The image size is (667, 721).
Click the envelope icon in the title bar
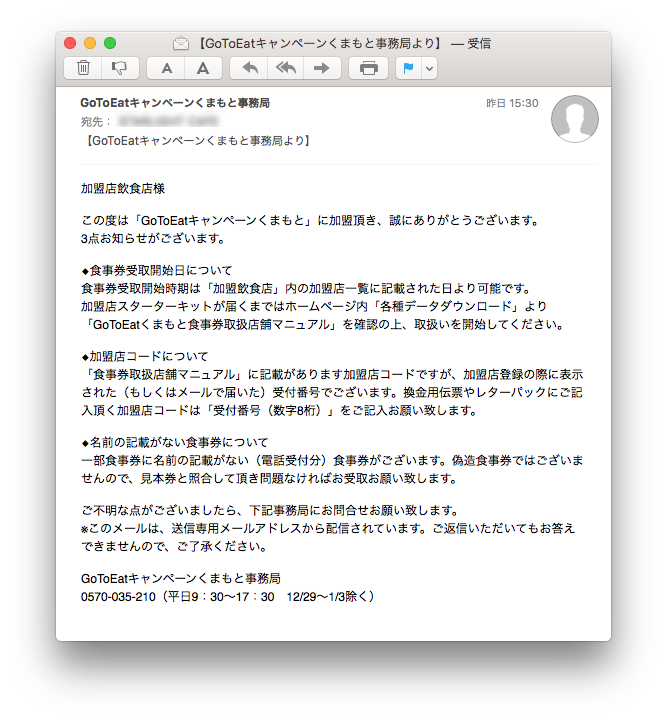pyautogui.click(x=181, y=43)
